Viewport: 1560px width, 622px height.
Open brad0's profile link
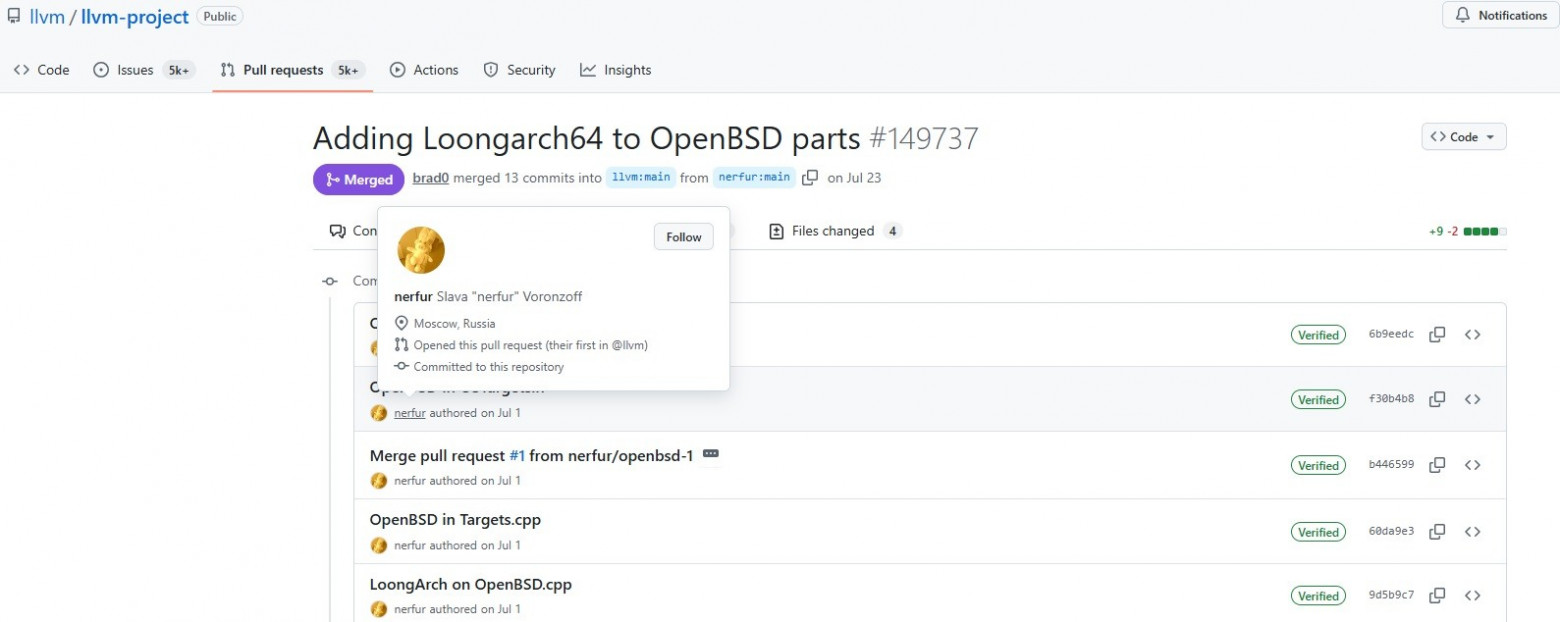[430, 177]
